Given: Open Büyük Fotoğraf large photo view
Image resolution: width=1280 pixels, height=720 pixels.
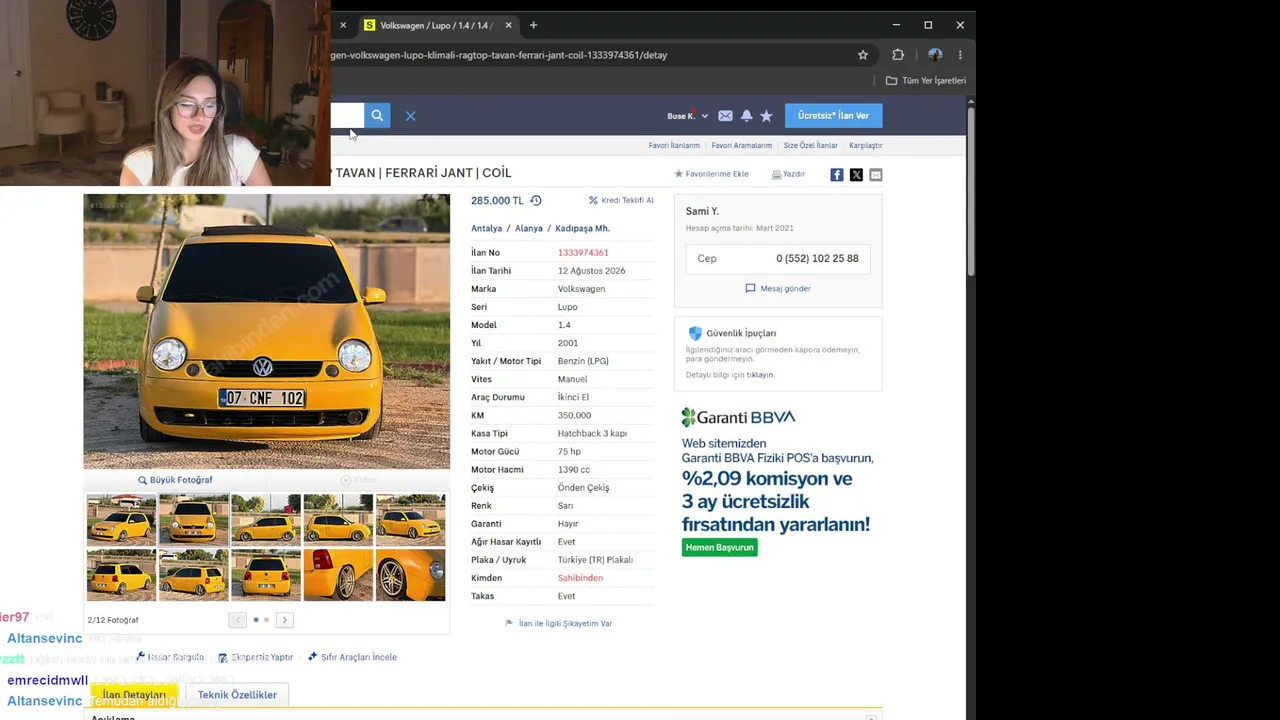Looking at the screenshot, I should coord(175,480).
